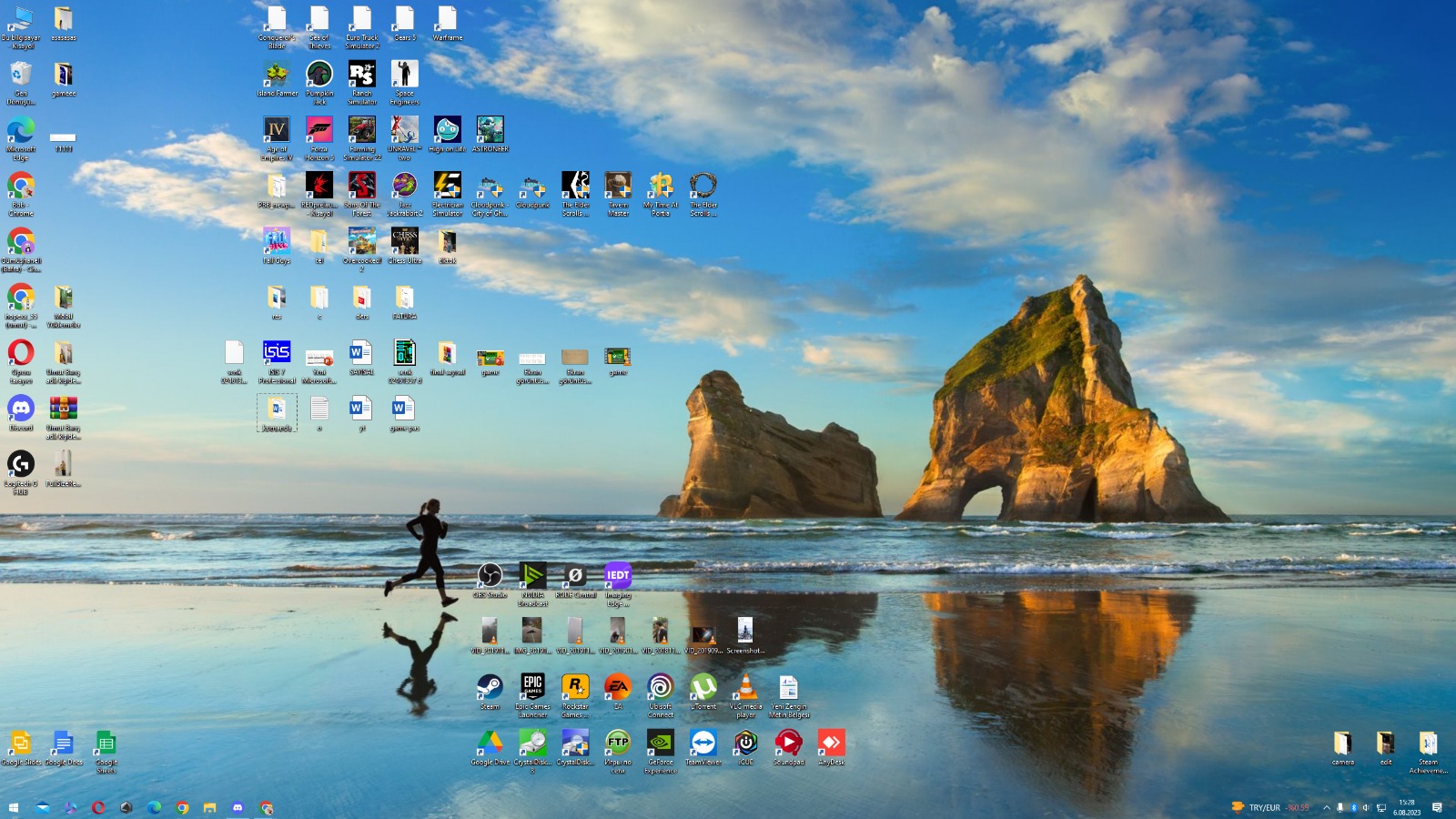Viewport: 1456px width, 819px height.
Task: Select the 'camera' folder
Action: click(1343, 747)
